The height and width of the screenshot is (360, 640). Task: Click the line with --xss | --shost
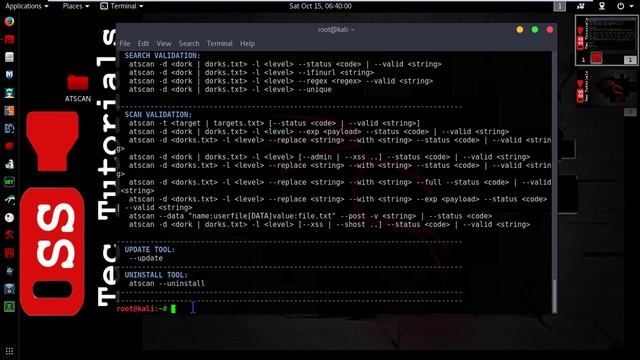pos(329,224)
